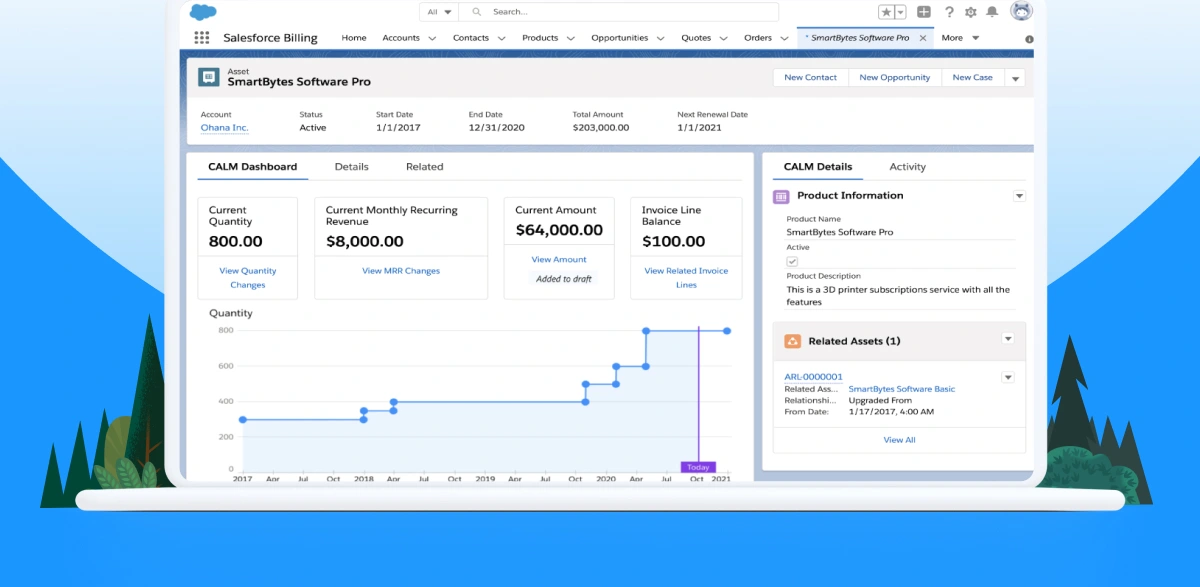
Task: Open more actions dropdown beside New Case
Action: coord(1015,78)
